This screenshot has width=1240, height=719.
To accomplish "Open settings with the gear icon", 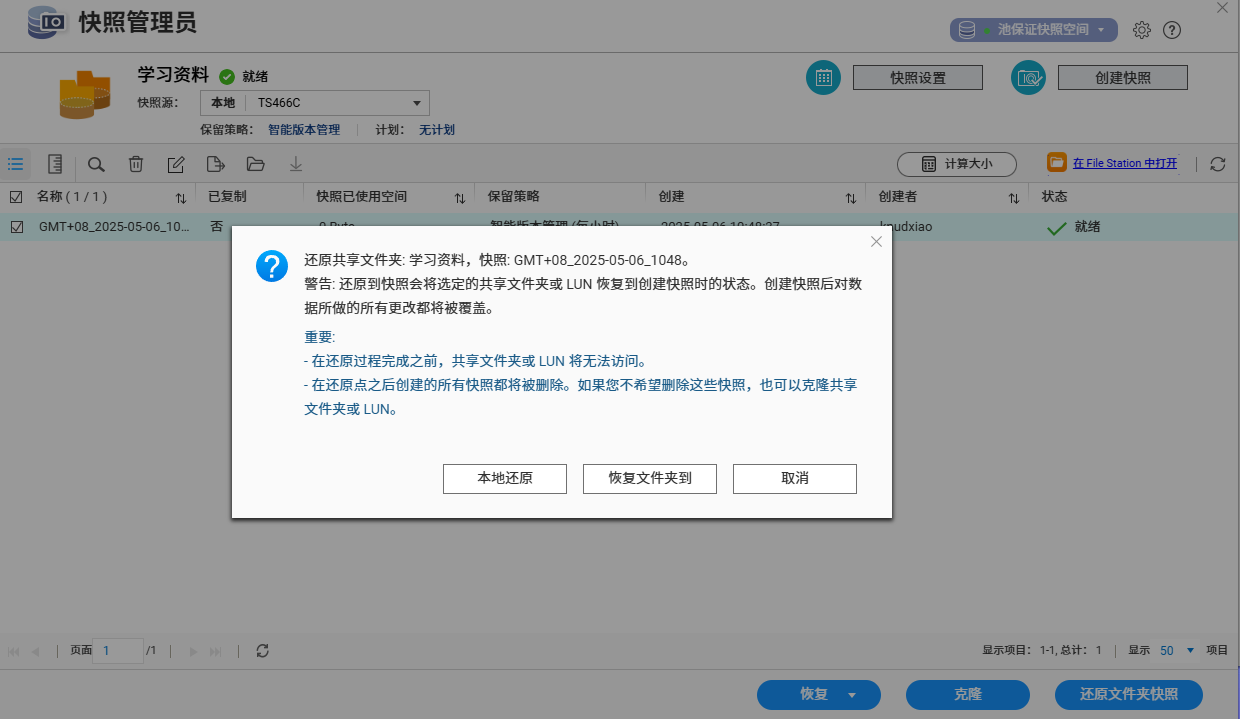I will click(1142, 30).
